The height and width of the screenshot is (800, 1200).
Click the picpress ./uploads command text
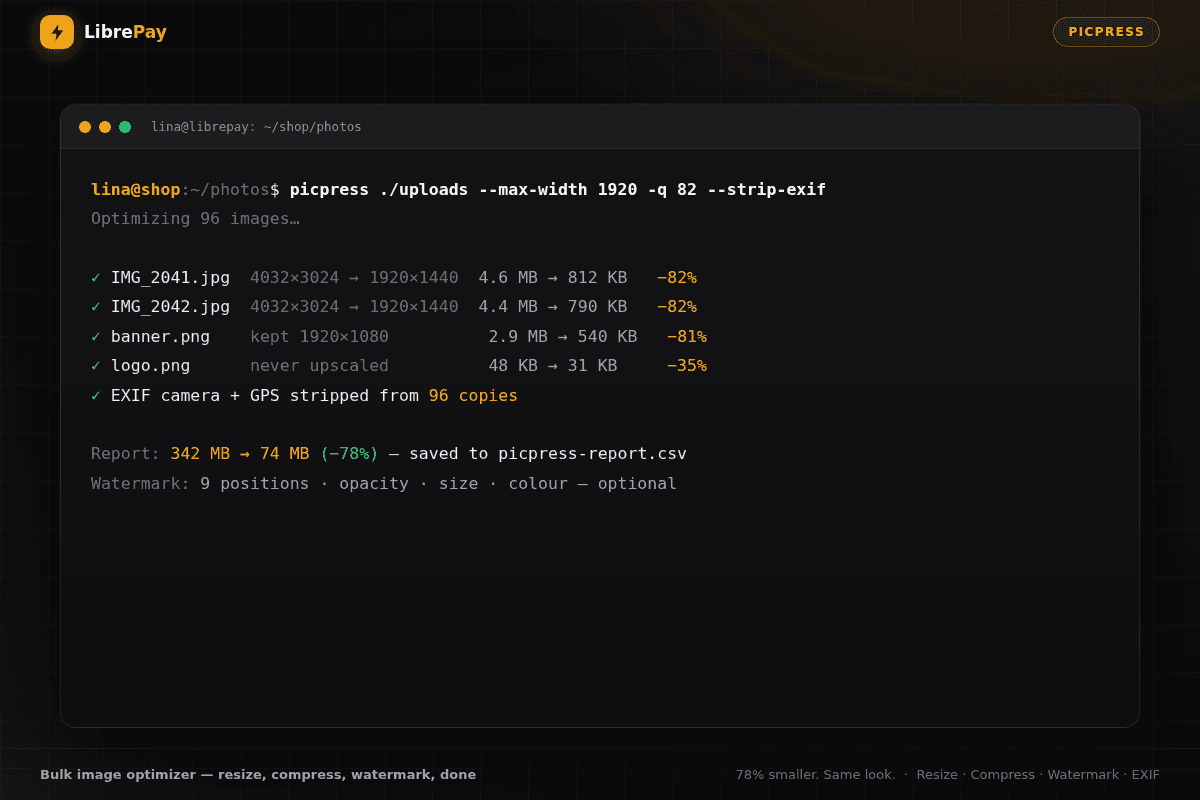tap(558, 190)
